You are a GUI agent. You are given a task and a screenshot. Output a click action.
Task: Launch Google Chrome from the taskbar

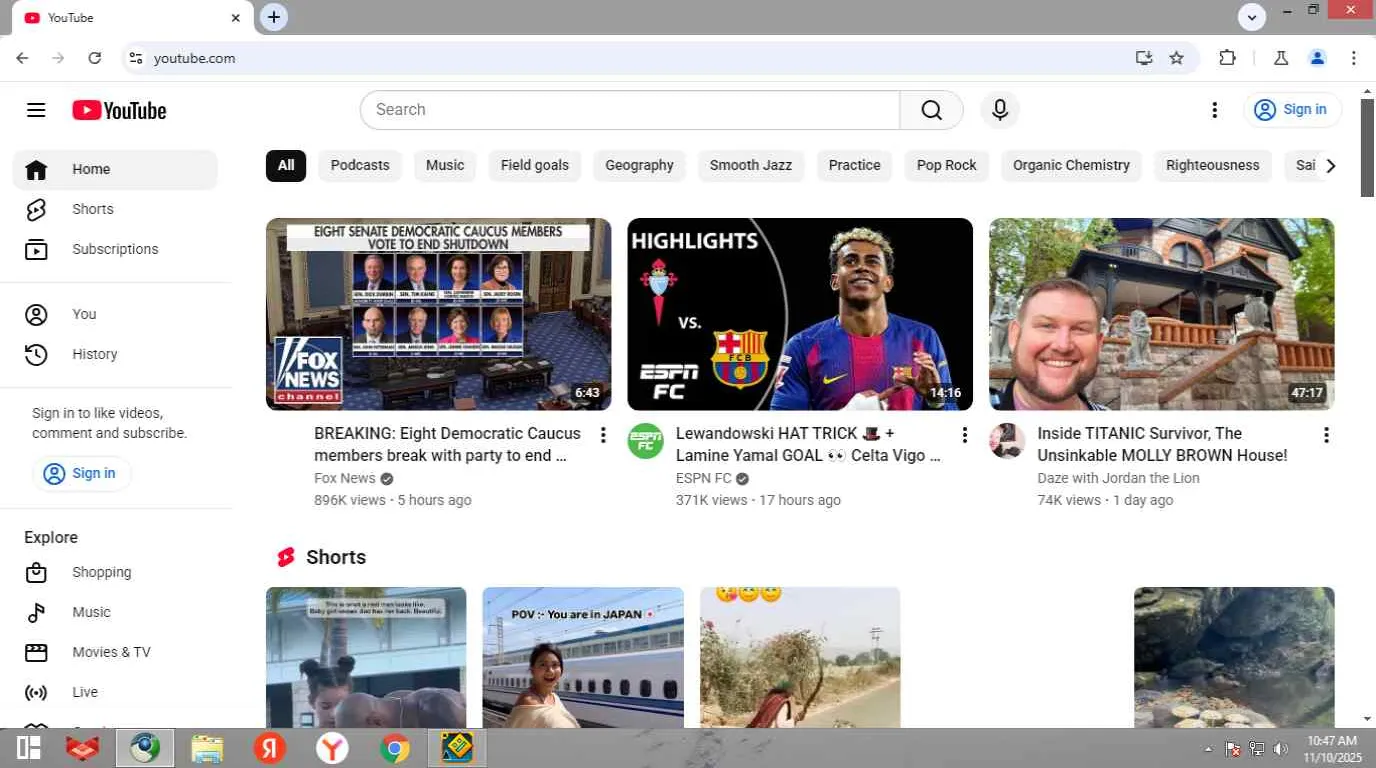tap(395, 748)
